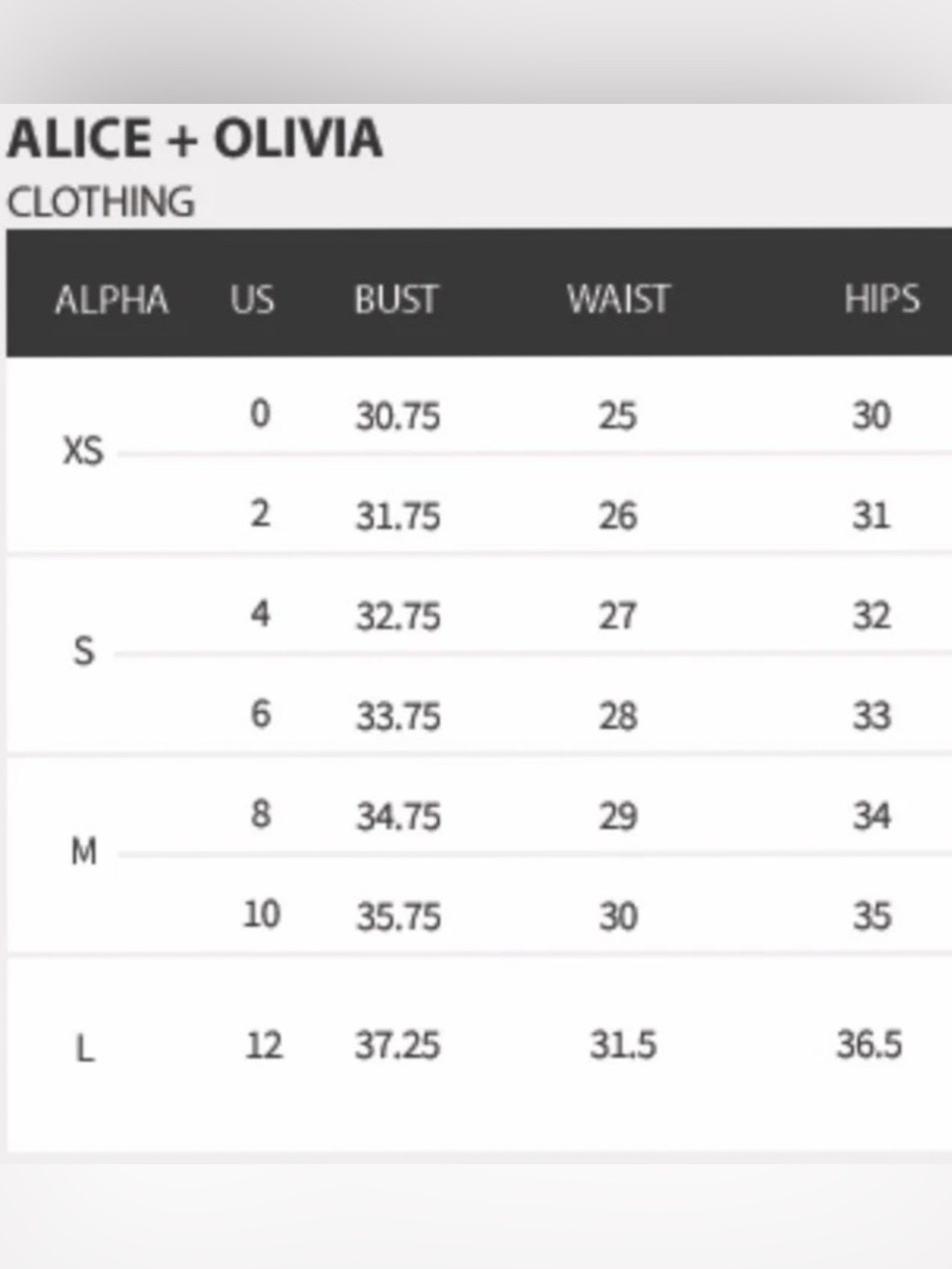
Task: Click US size 8 cell
Action: pyautogui.click(x=260, y=815)
